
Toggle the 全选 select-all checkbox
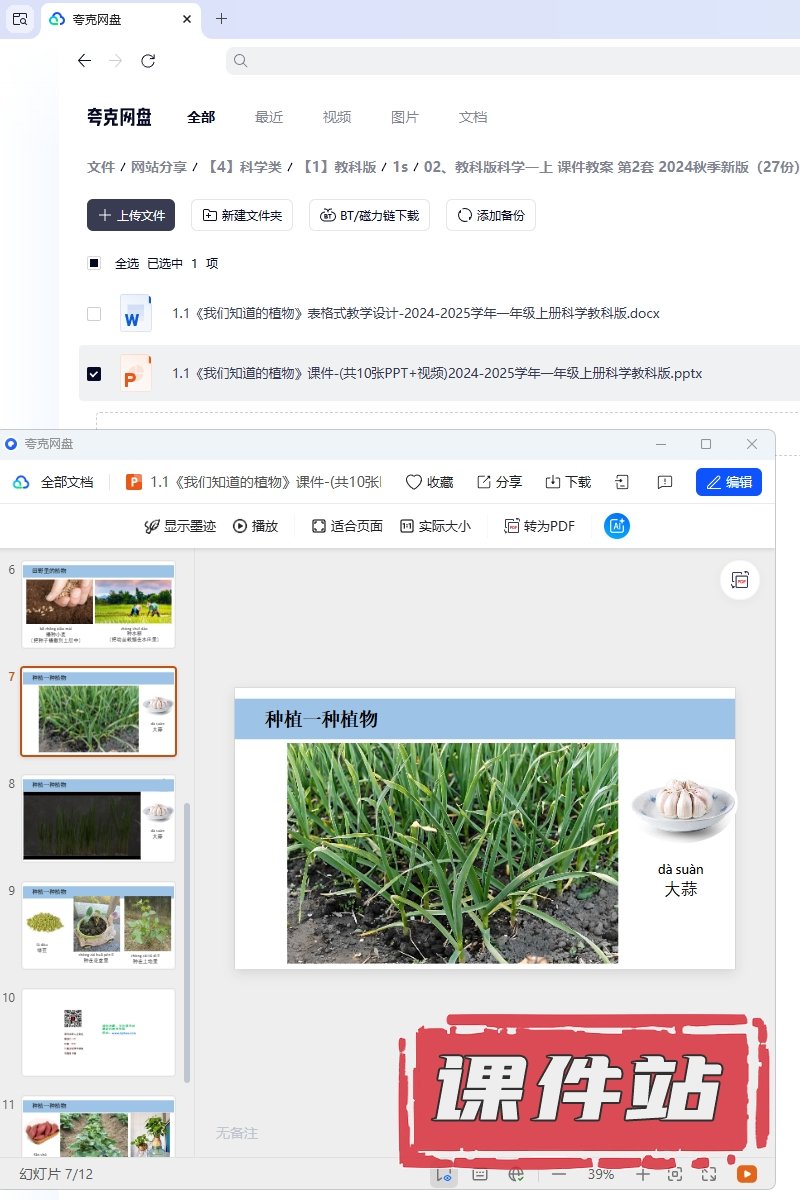[94, 264]
